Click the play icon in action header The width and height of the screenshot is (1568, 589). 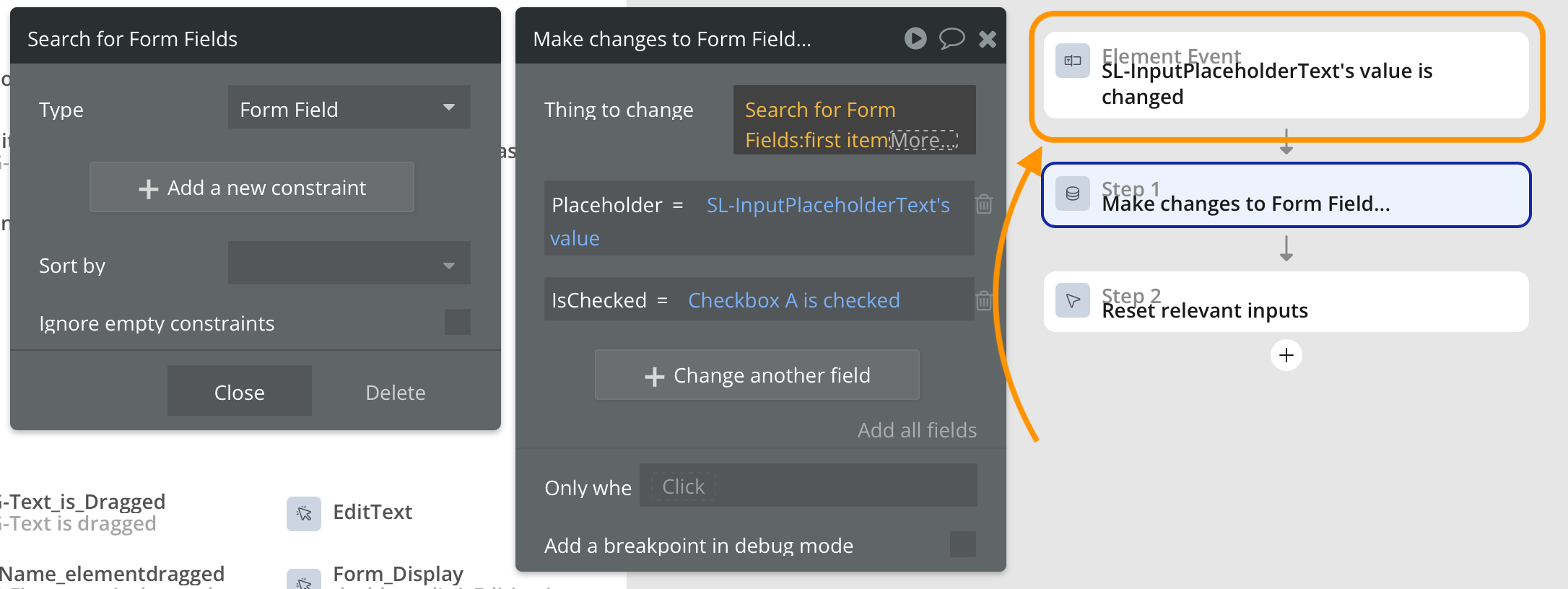(915, 38)
